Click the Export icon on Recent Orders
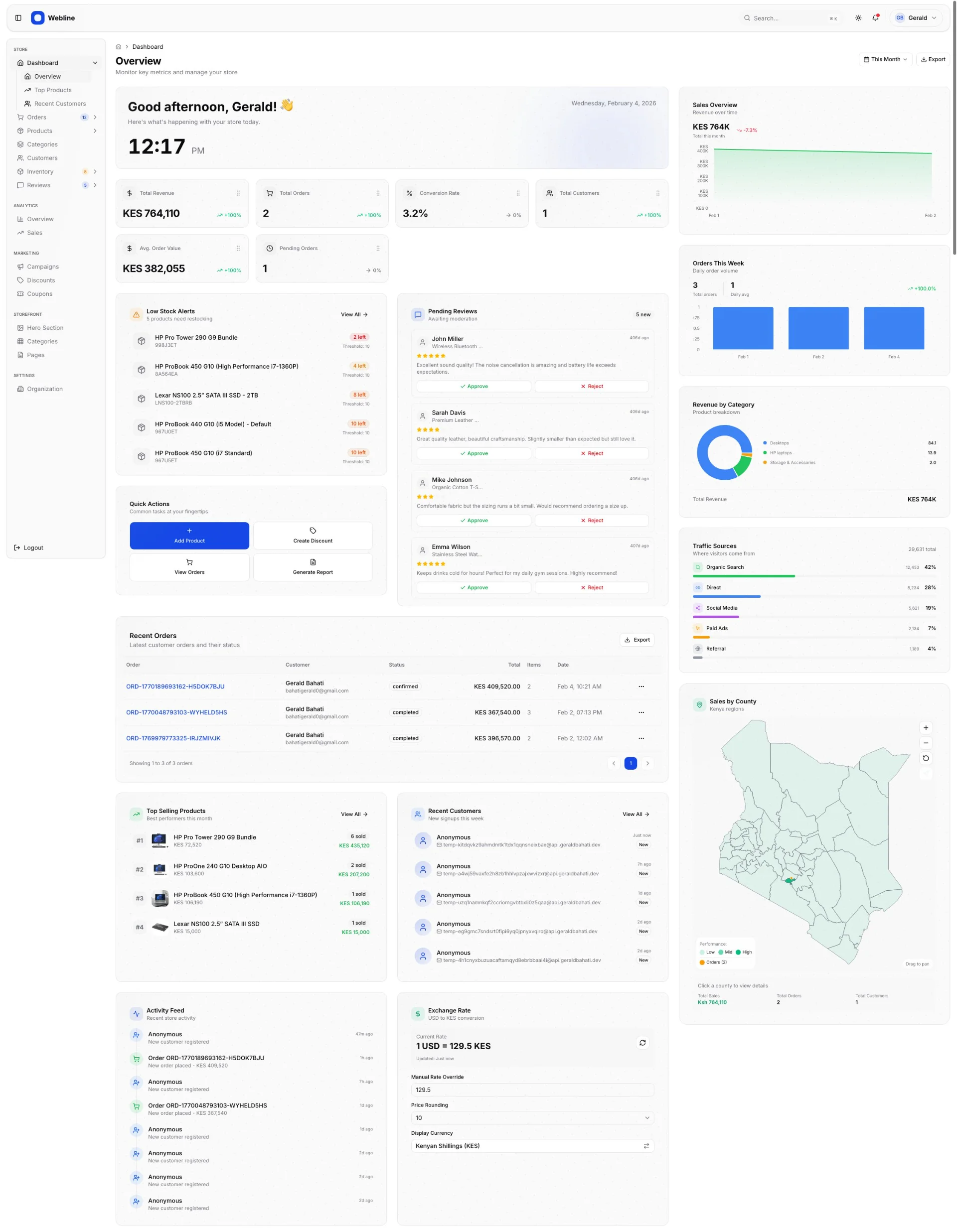Viewport: 957px width, 1232px height. 637,640
